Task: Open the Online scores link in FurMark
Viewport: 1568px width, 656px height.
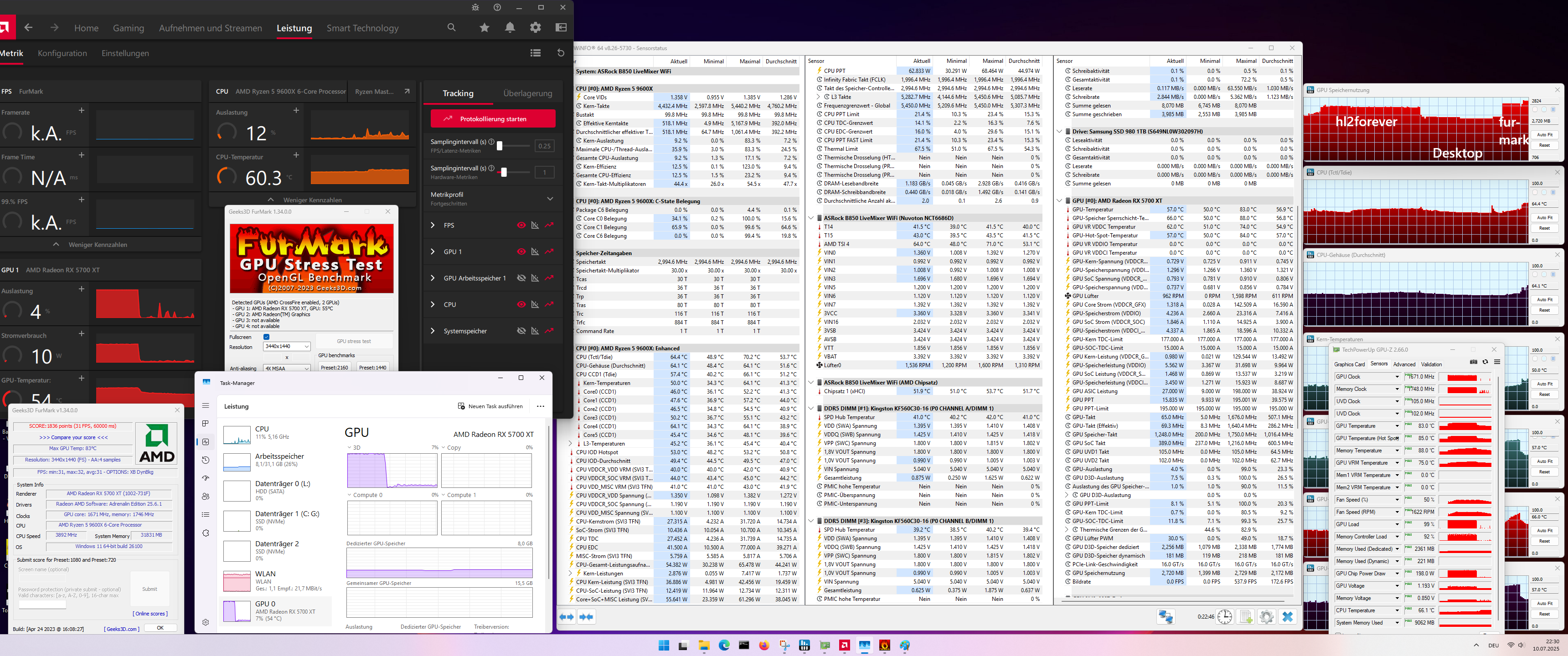Action: click(150, 613)
